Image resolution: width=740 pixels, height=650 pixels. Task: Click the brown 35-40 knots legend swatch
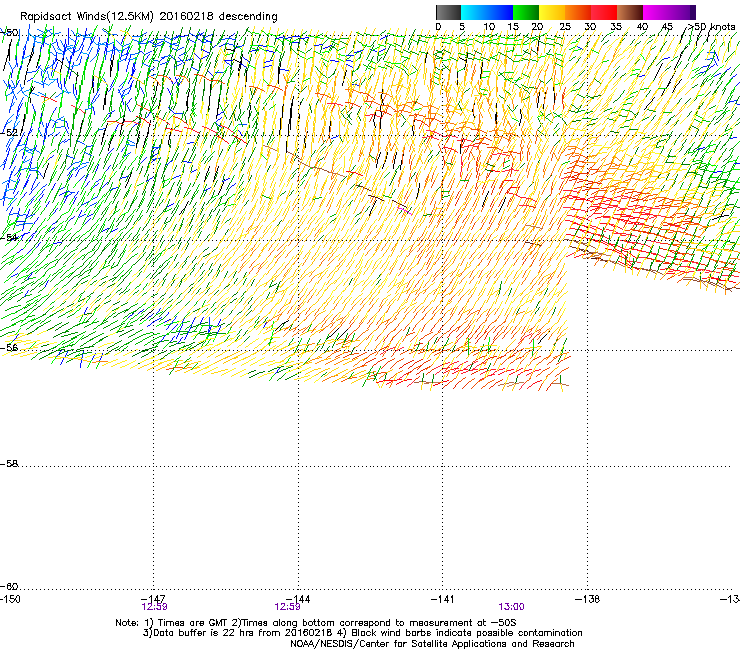[x=630, y=12]
